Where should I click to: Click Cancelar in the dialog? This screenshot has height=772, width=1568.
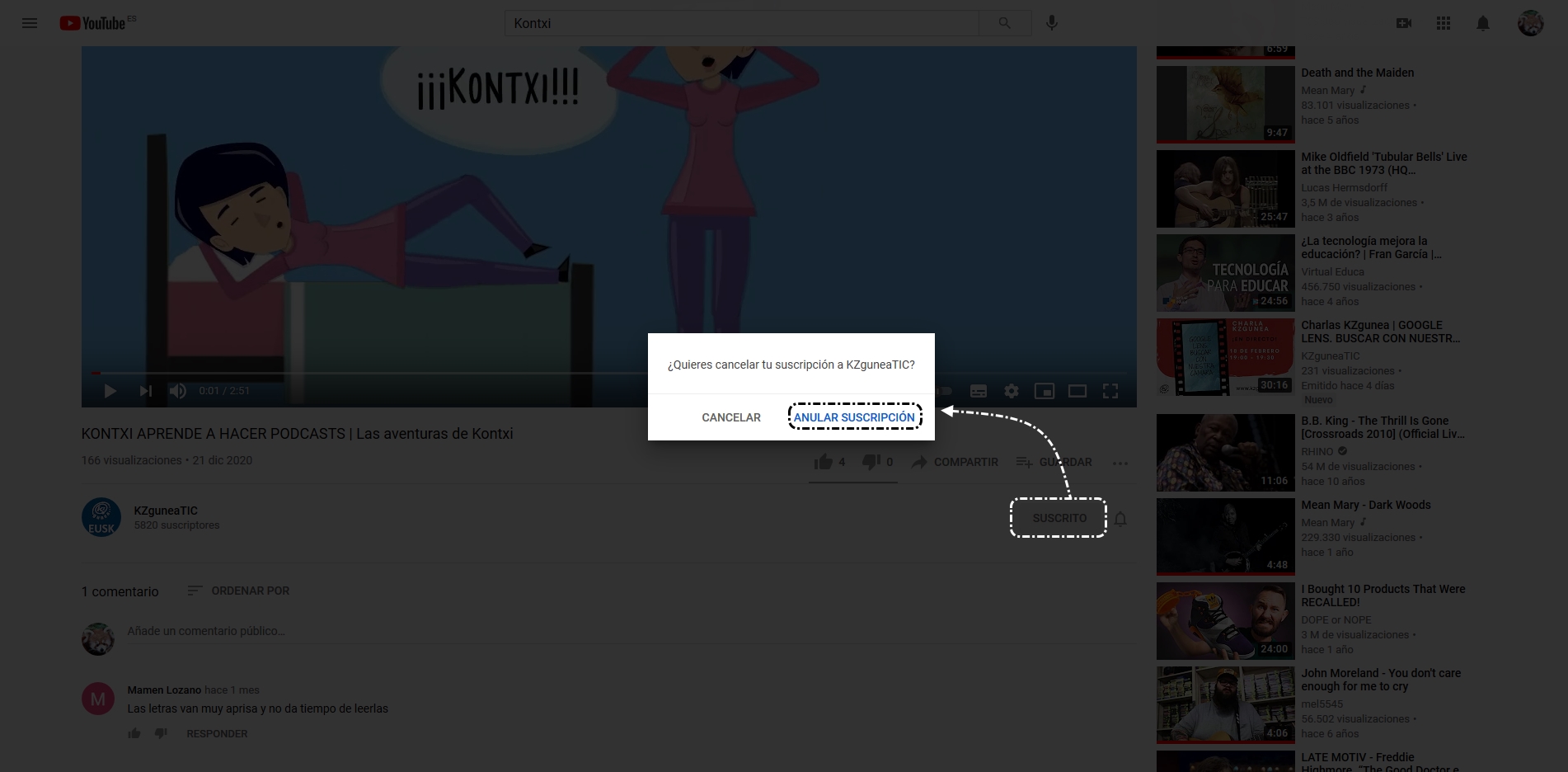pyautogui.click(x=731, y=417)
